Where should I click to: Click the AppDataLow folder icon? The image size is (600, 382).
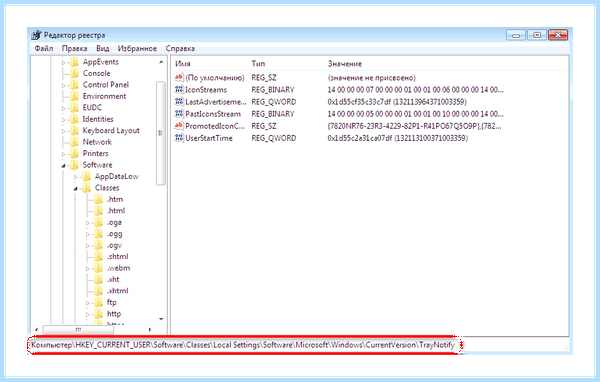click(87, 176)
